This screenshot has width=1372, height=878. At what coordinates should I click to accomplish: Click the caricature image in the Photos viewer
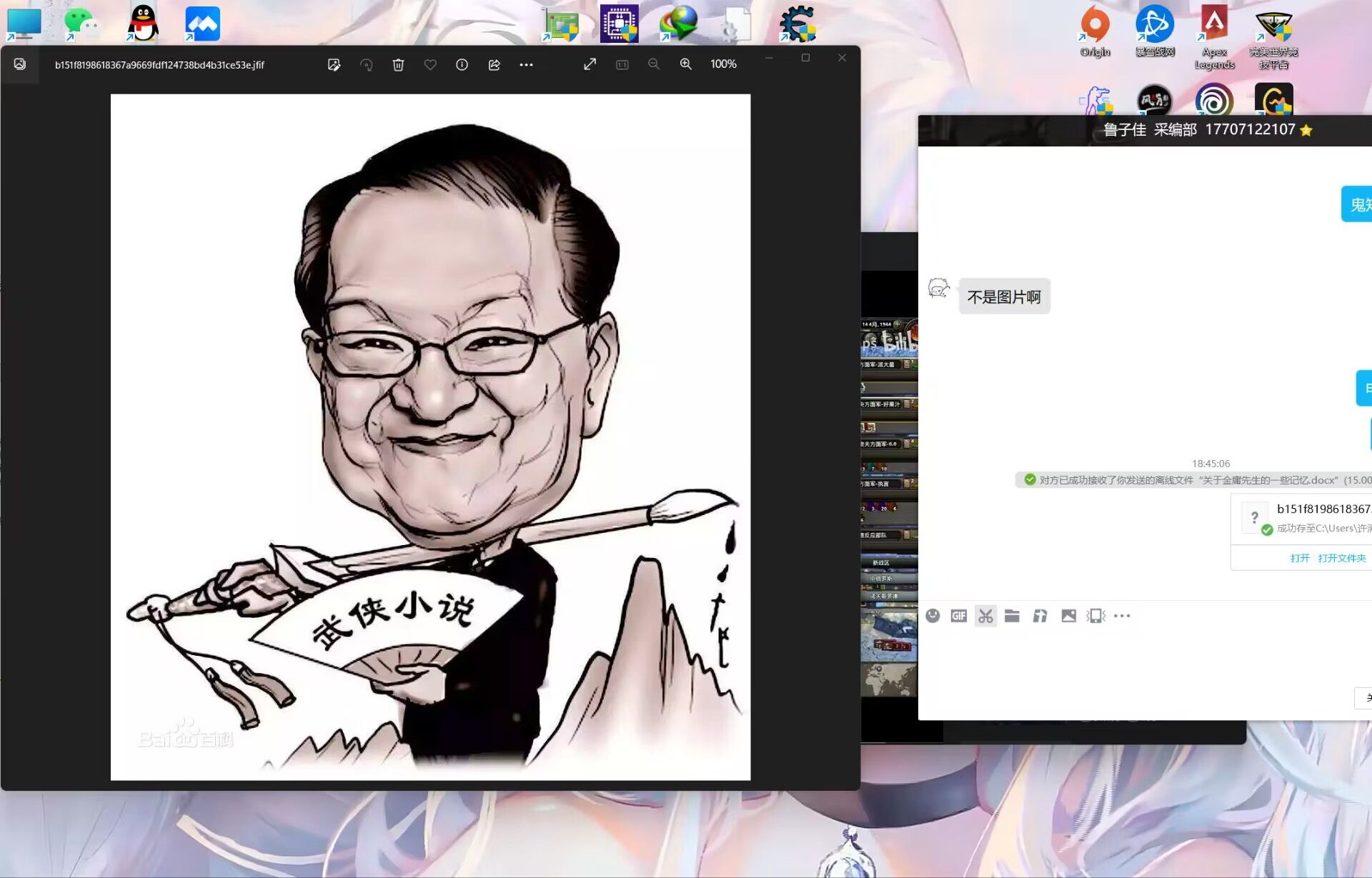tap(430, 437)
